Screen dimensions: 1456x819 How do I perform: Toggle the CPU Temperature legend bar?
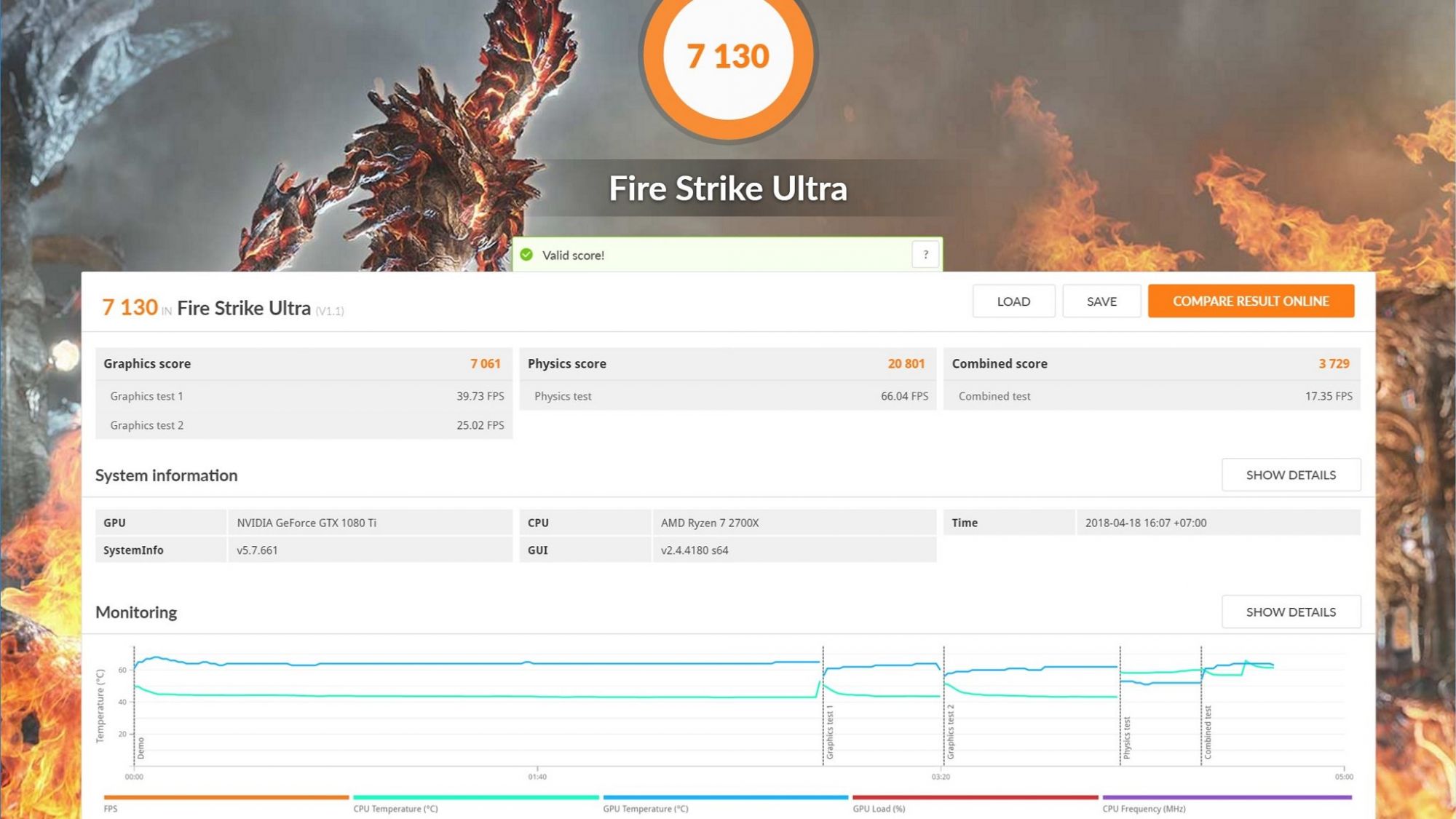click(x=476, y=798)
